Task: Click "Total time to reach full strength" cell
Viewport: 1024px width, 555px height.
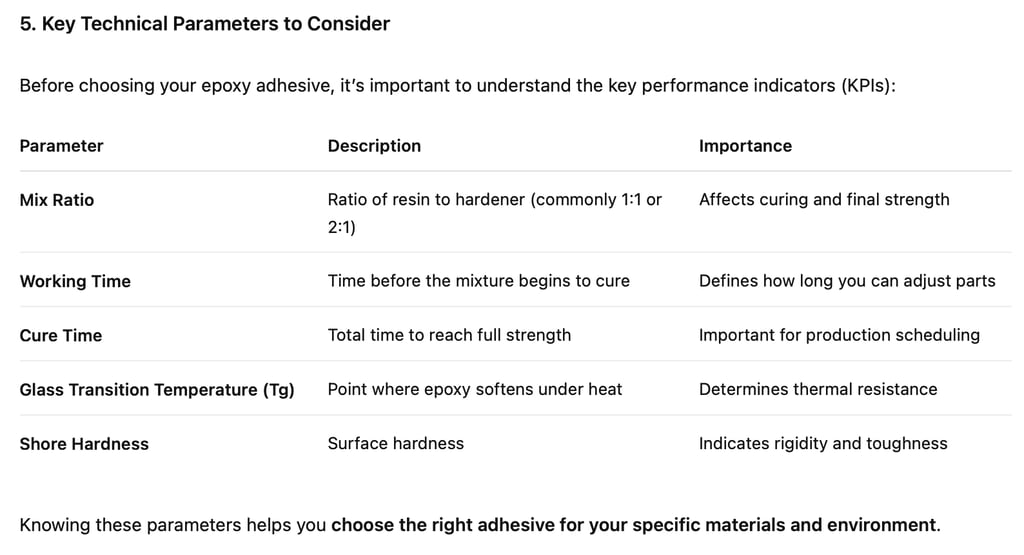Action: (x=449, y=335)
